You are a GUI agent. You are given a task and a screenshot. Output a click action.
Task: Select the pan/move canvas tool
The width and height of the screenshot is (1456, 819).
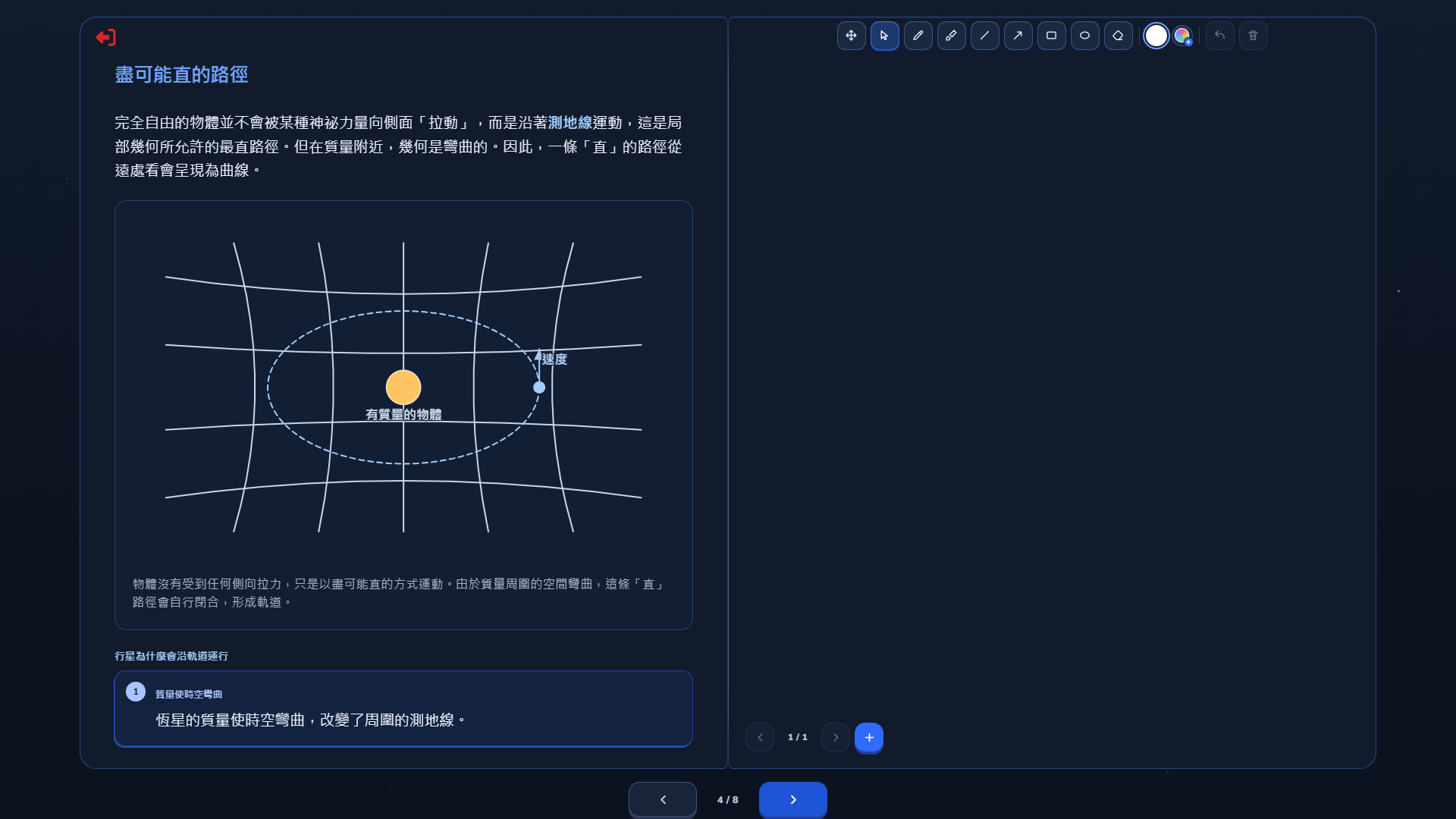pyautogui.click(x=851, y=36)
